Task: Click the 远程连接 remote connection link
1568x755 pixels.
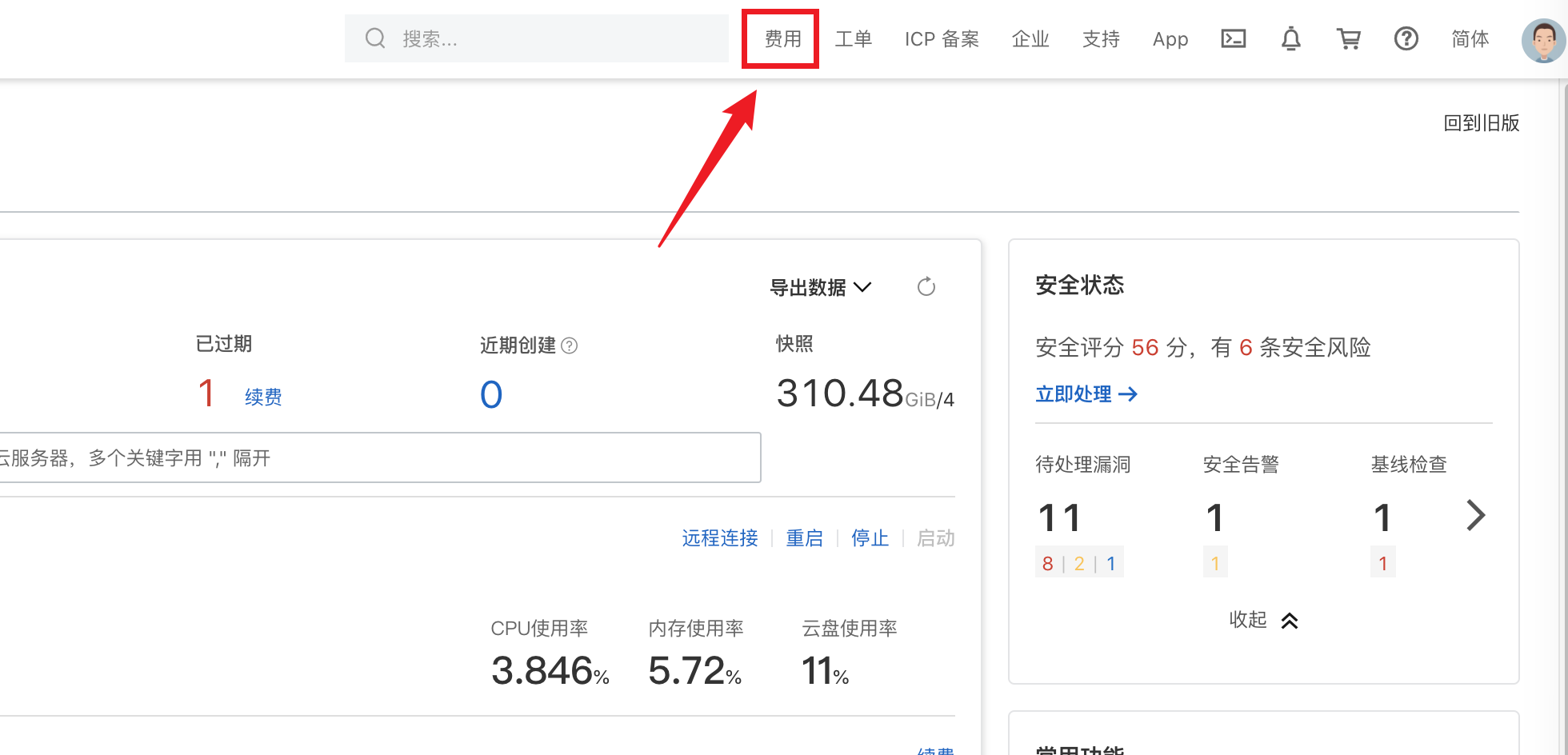Action: click(x=719, y=537)
